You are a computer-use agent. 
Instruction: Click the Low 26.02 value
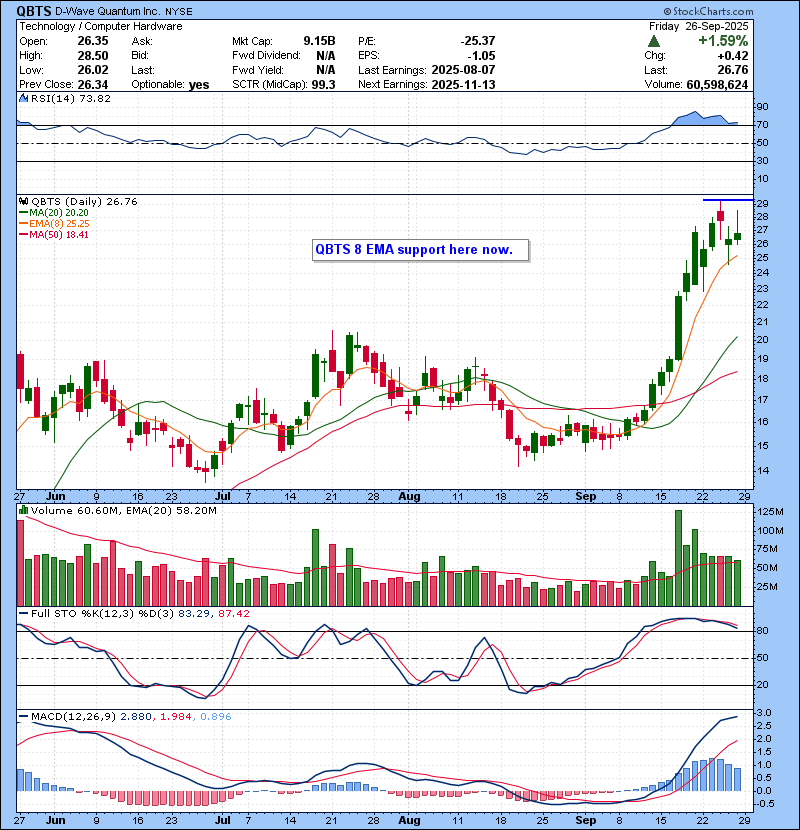[93, 70]
